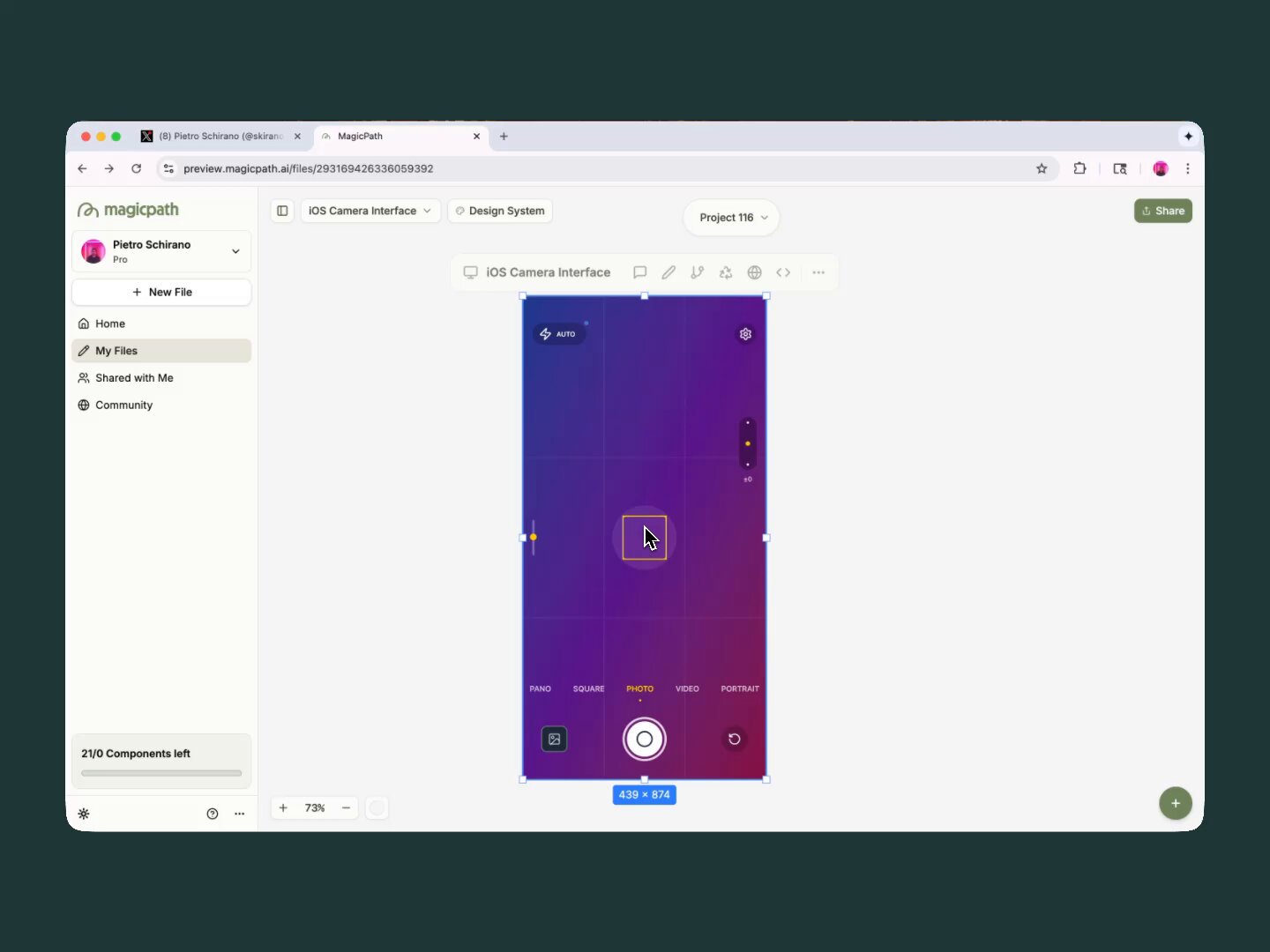Click the zoom in plus icon
Screen dimensions: 1270x952
tap(283, 807)
